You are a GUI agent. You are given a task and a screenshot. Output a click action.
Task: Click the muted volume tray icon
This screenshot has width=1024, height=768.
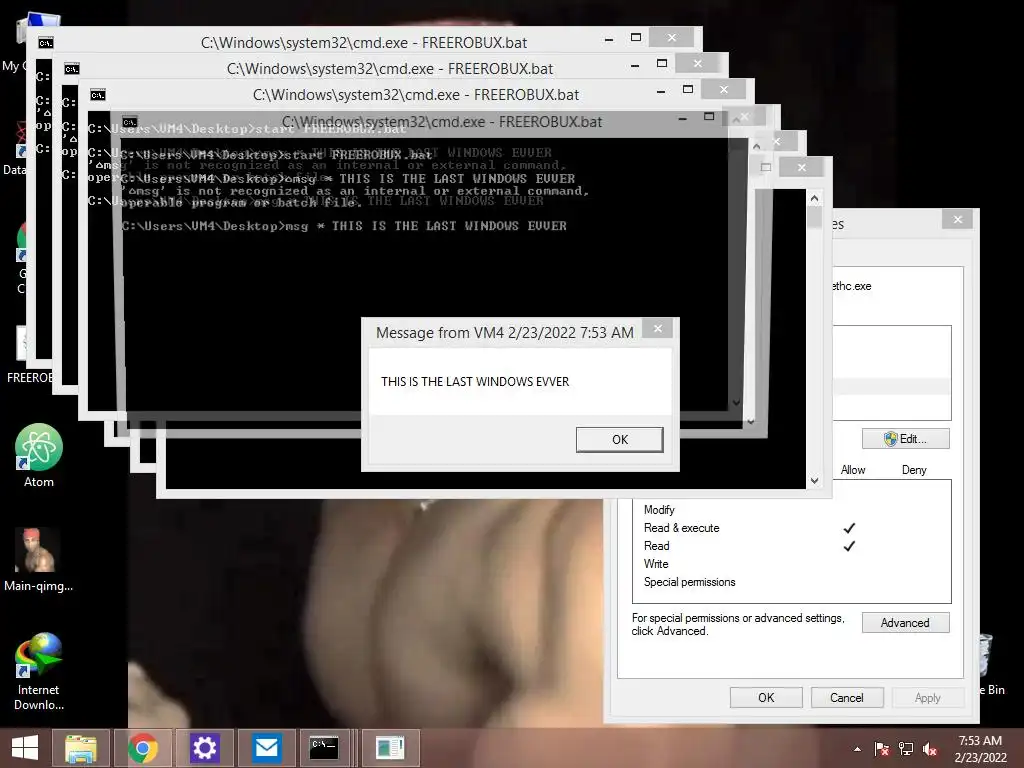(x=929, y=749)
